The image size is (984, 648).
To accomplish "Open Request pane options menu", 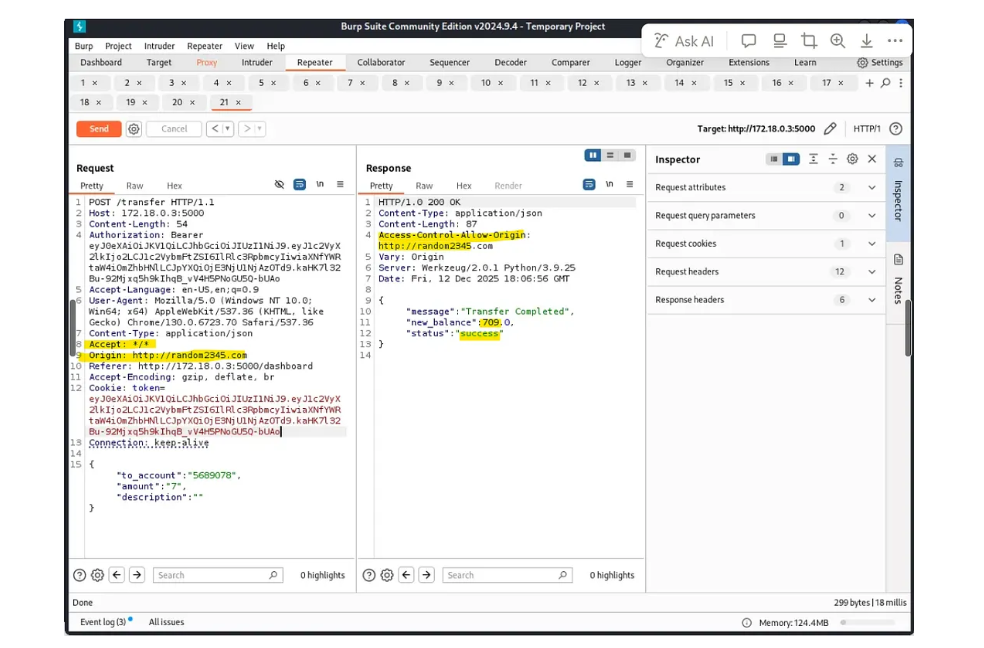I will point(340,184).
